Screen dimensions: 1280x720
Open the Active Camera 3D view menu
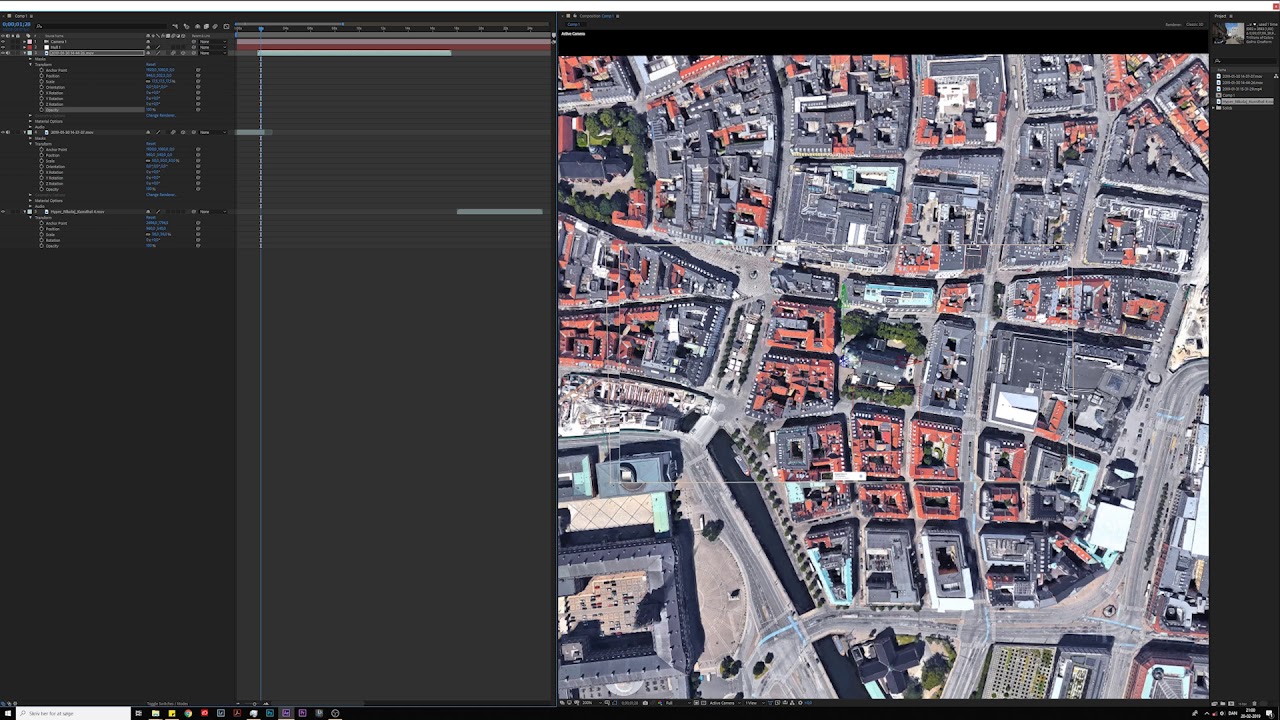(725, 703)
